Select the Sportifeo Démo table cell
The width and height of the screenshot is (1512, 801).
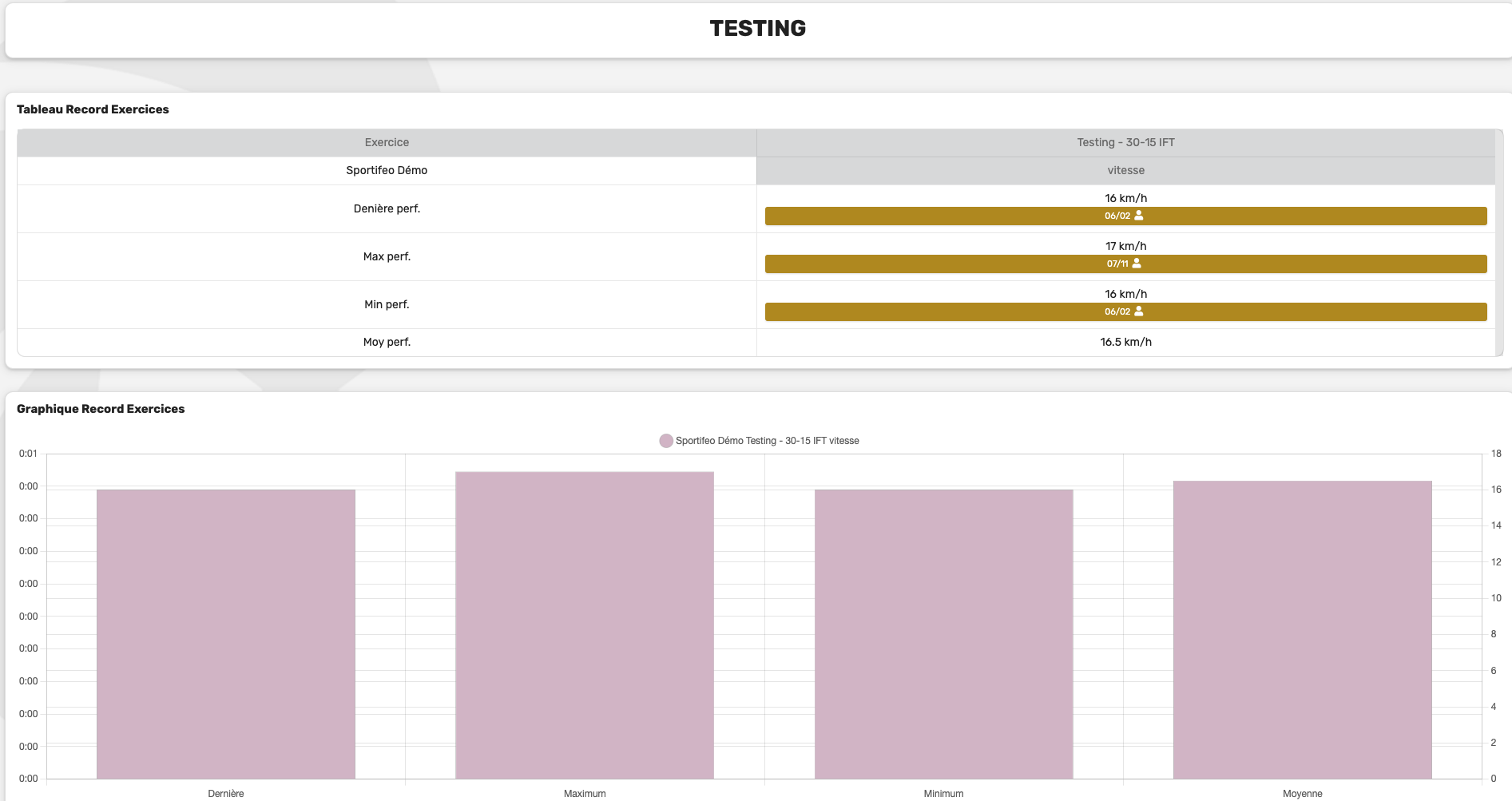point(387,170)
